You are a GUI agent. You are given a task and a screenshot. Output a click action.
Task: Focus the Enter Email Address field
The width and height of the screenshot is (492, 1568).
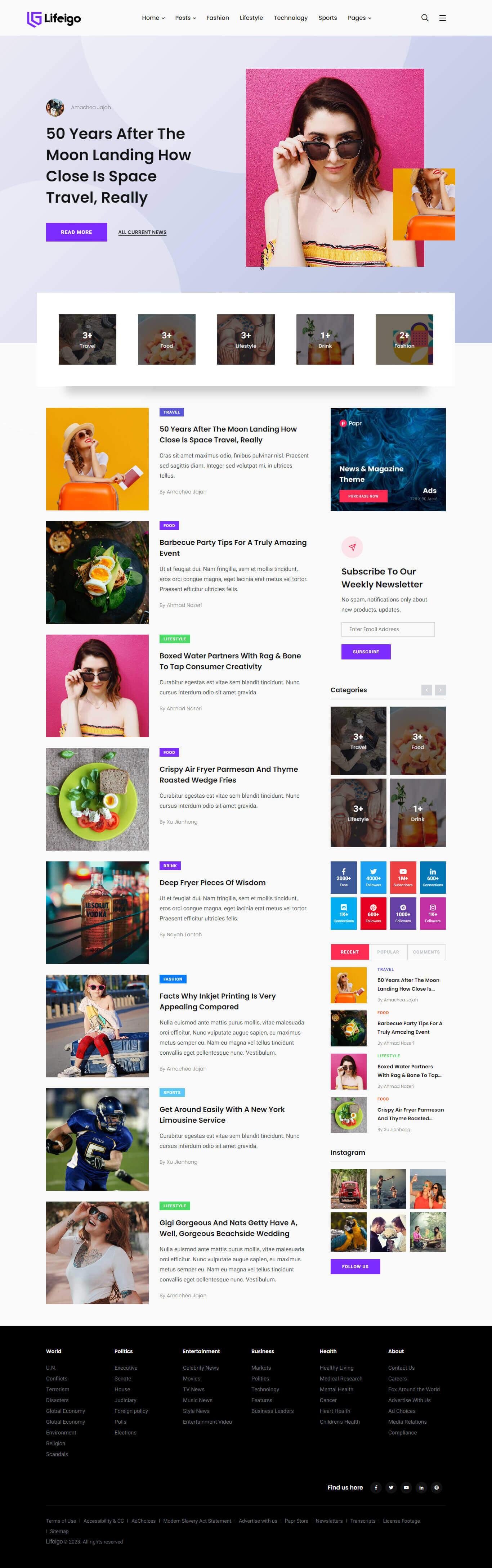pyautogui.click(x=388, y=629)
